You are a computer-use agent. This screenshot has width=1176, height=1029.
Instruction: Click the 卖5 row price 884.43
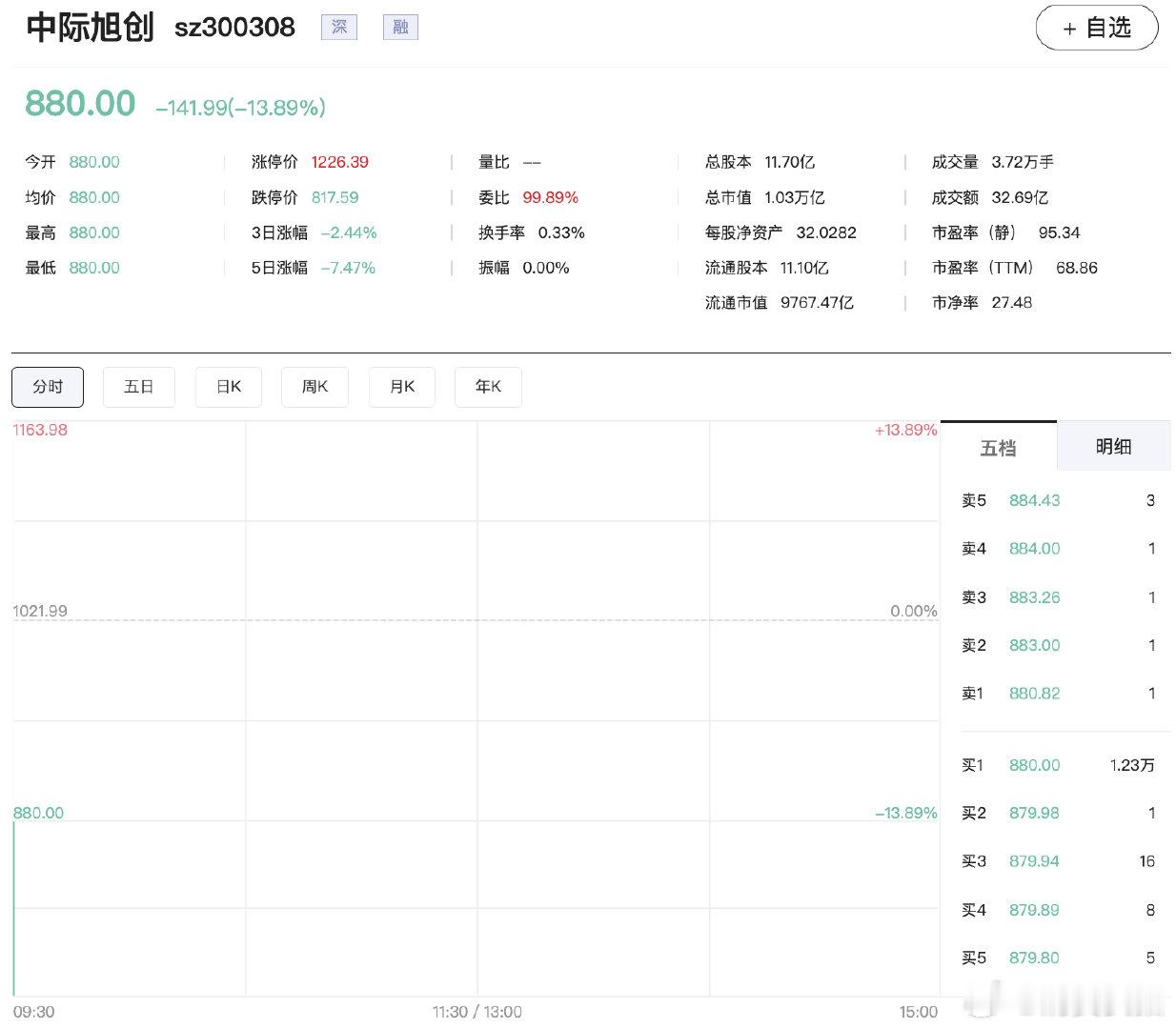pyautogui.click(x=1035, y=500)
